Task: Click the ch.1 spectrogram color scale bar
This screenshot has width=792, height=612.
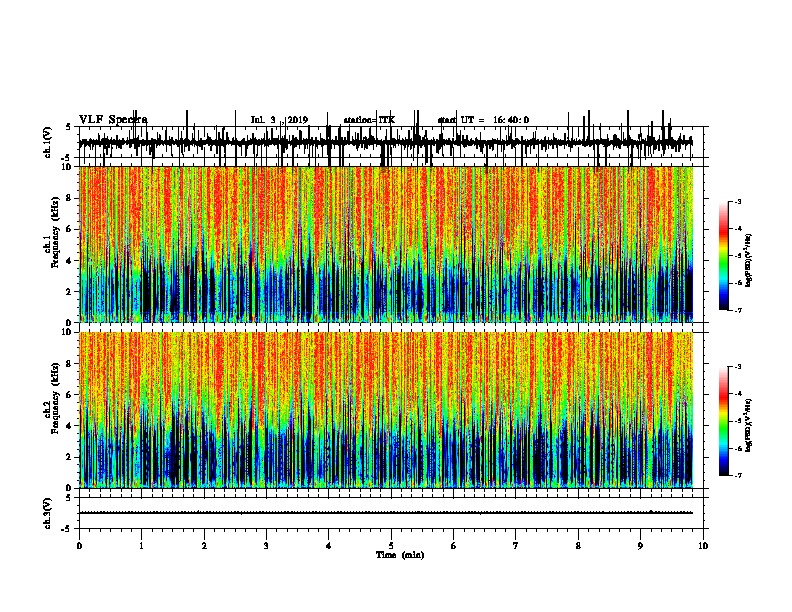Action: 724,256
